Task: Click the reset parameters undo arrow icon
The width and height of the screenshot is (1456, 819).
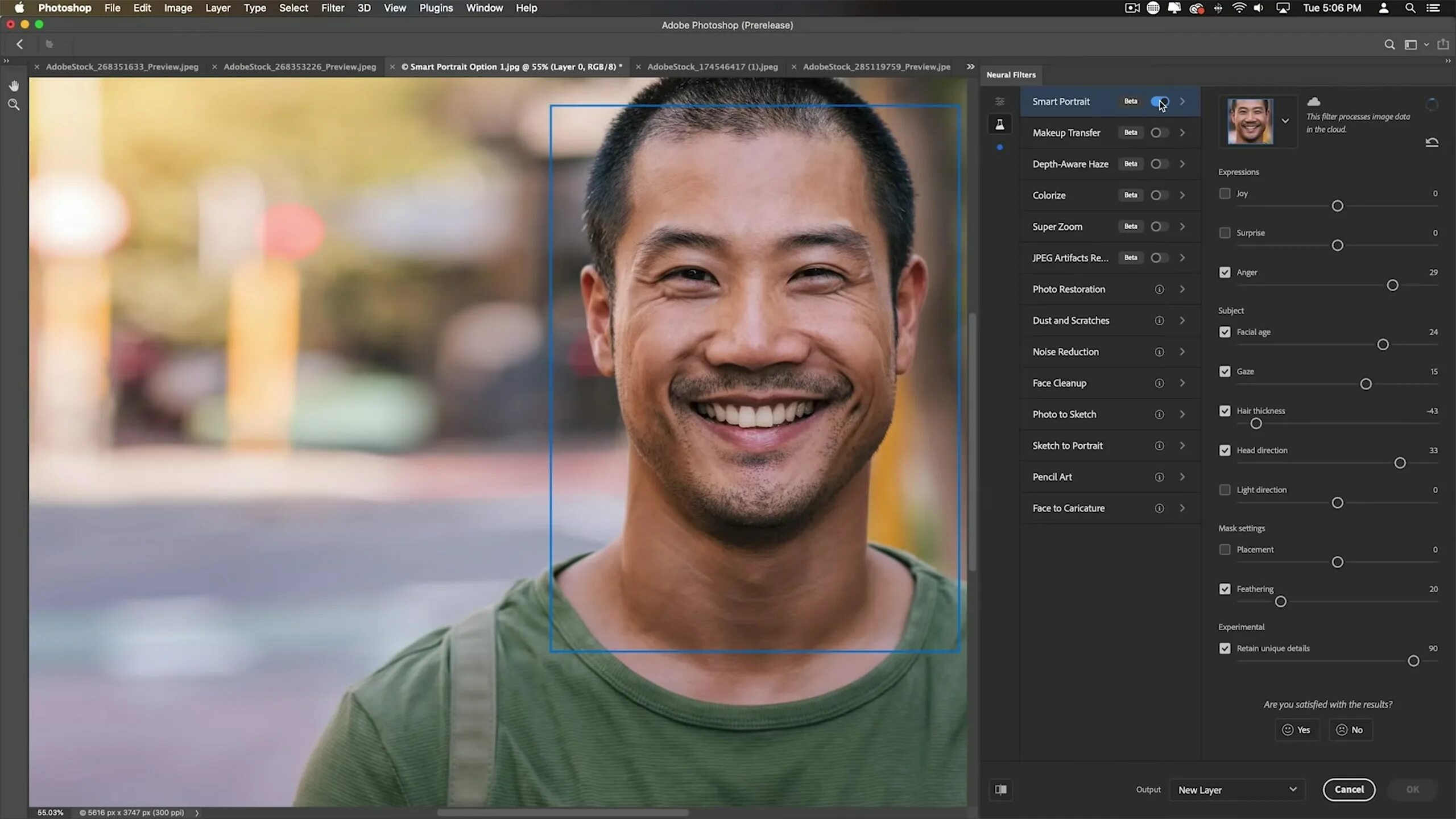Action: 1432,142
